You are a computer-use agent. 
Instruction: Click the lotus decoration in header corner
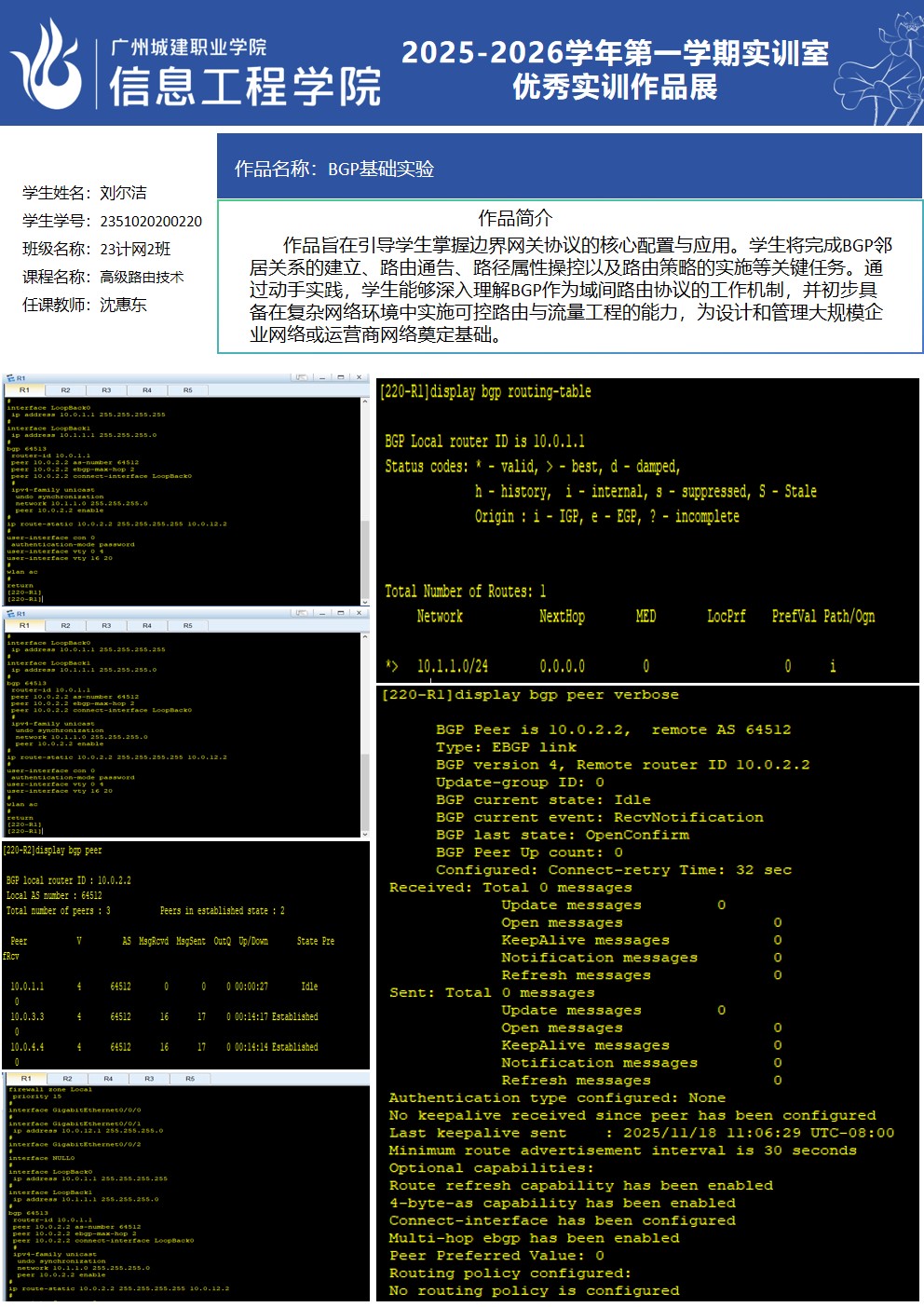[x=880, y=65]
